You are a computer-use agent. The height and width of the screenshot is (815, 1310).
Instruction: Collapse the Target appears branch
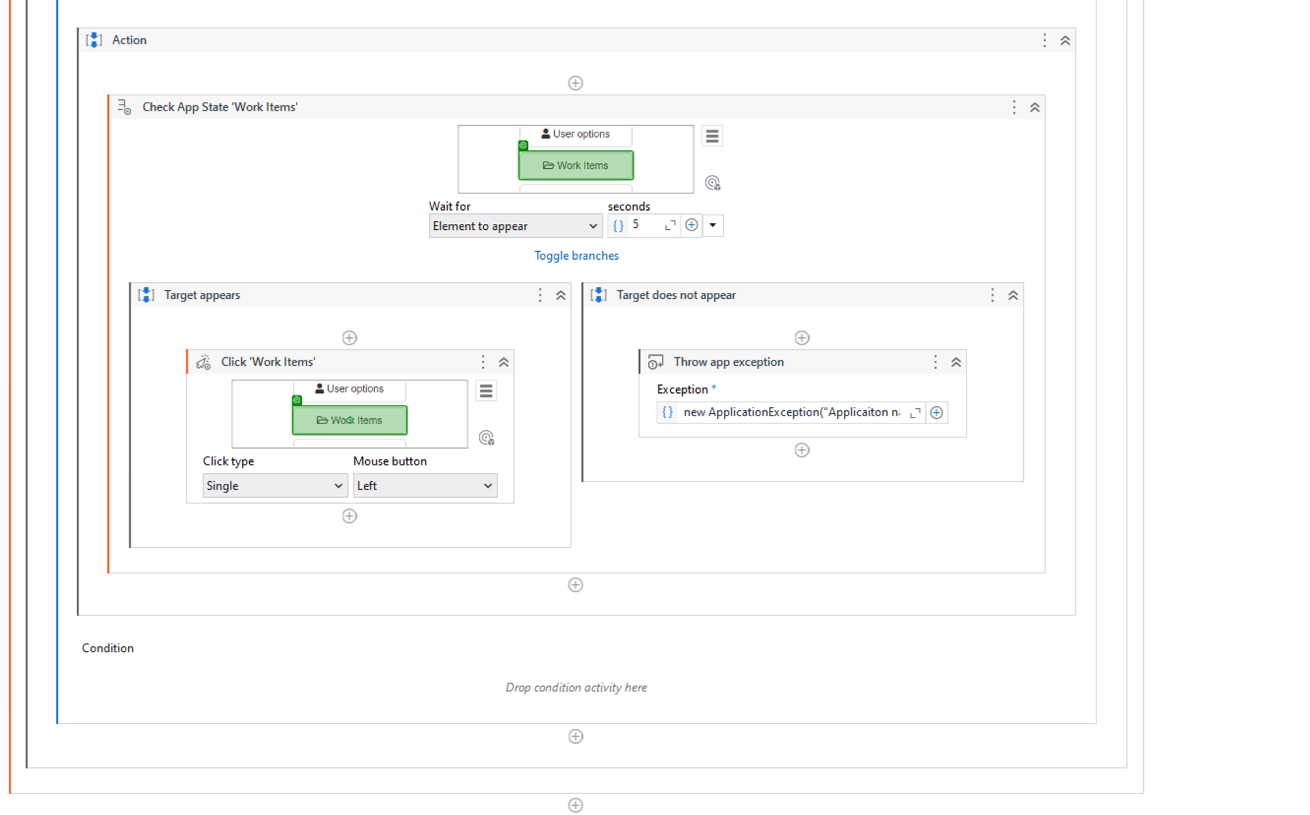click(561, 295)
